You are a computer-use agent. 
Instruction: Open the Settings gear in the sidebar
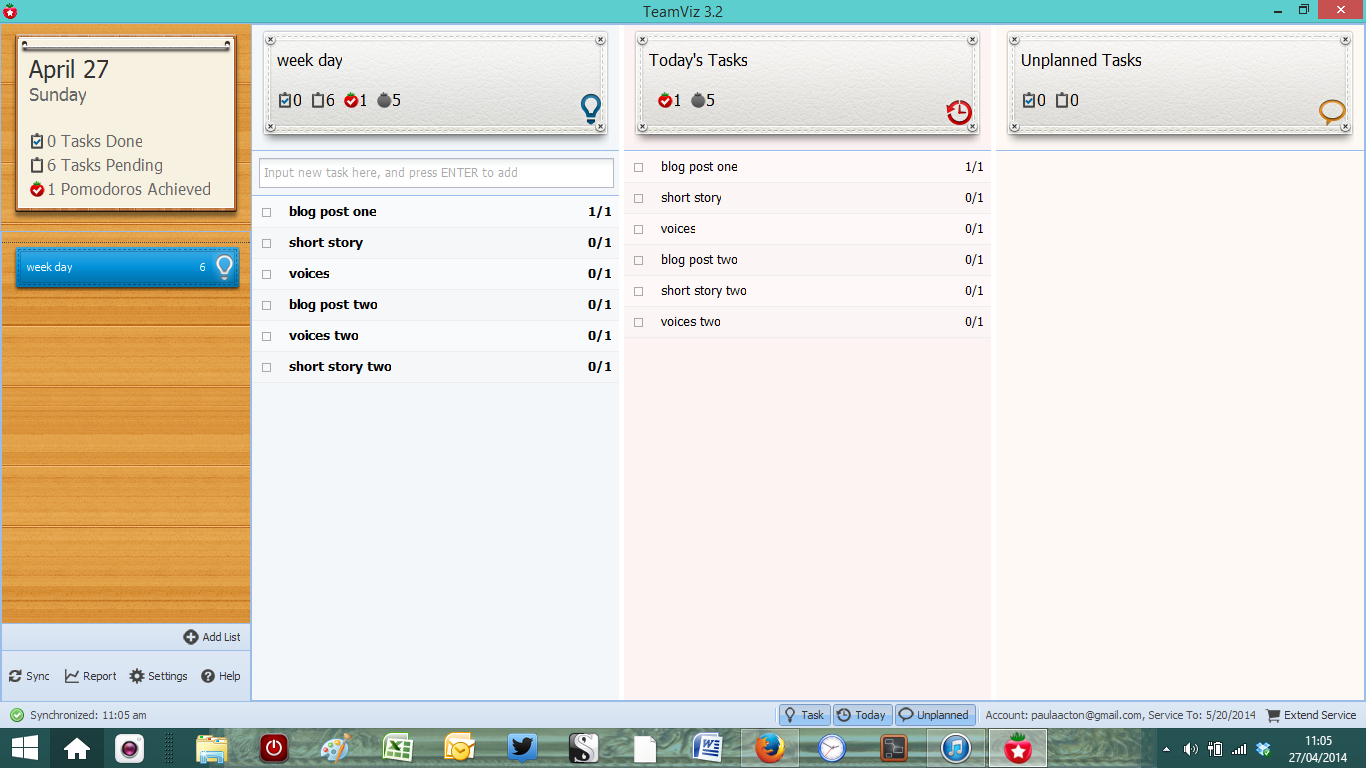coord(138,676)
